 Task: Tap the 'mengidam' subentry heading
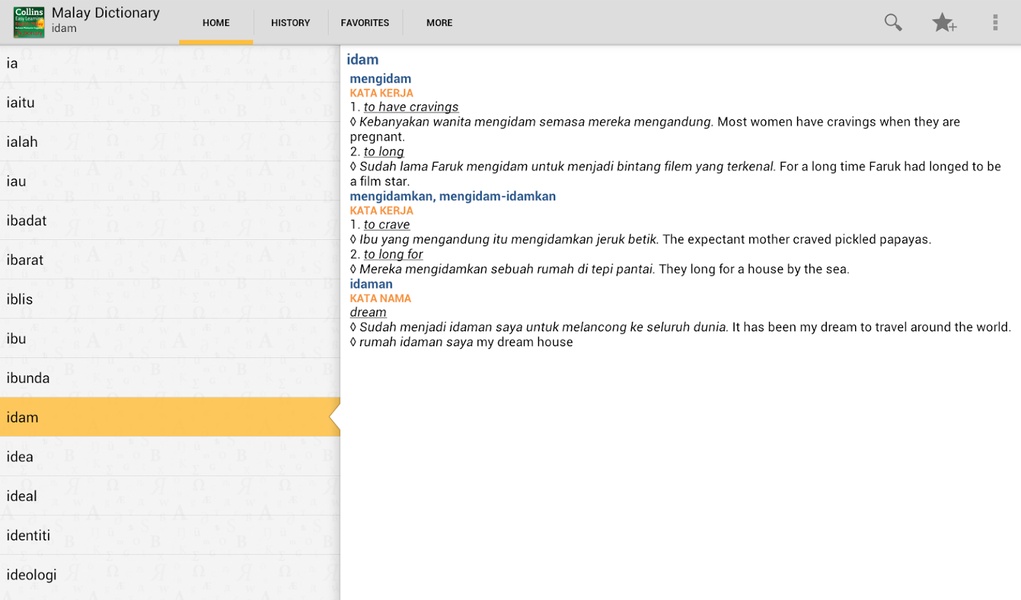tap(380, 79)
